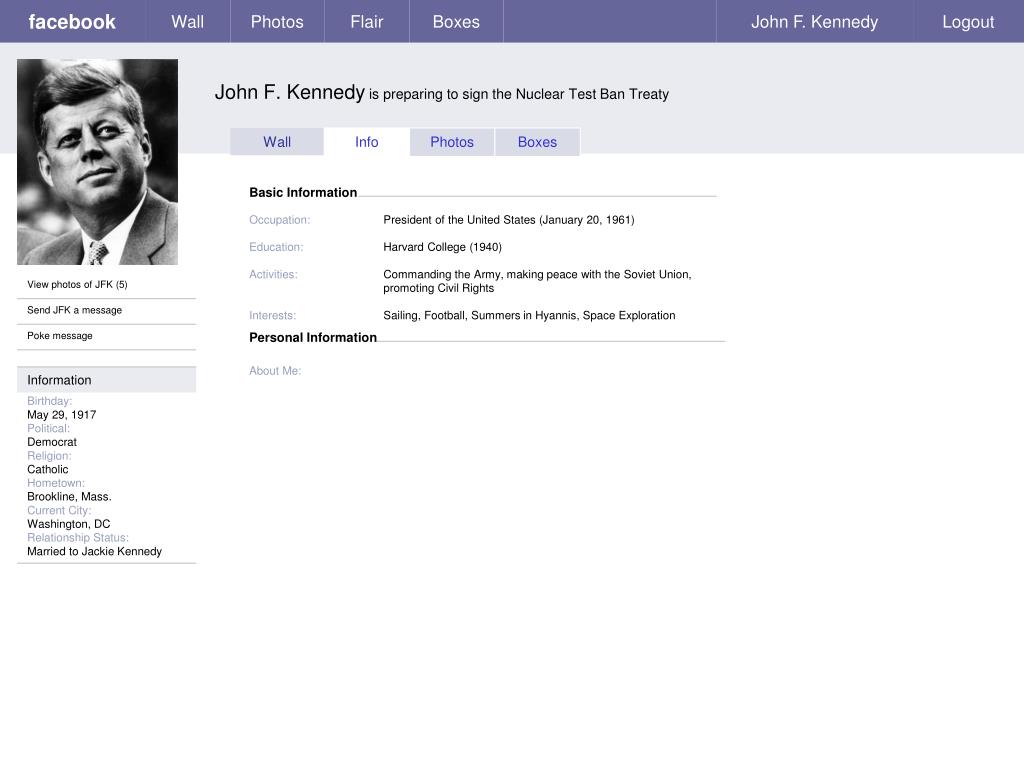Click 'Harvard College (1940)'
The width and height of the screenshot is (1024, 768).
pyautogui.click(x=443, y=248)
